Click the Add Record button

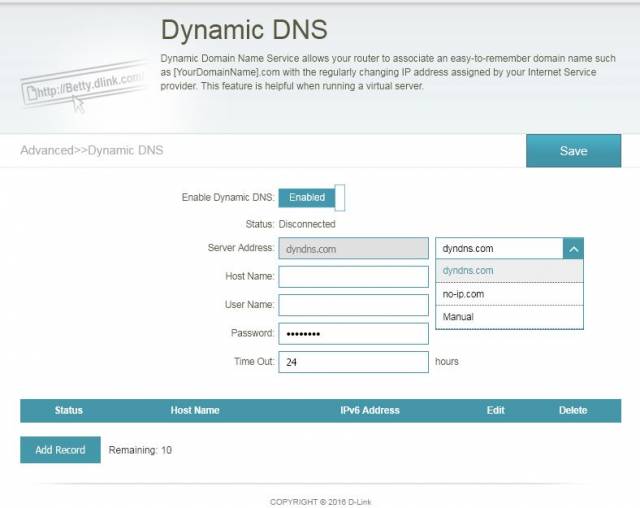click(x=59, y=450)
